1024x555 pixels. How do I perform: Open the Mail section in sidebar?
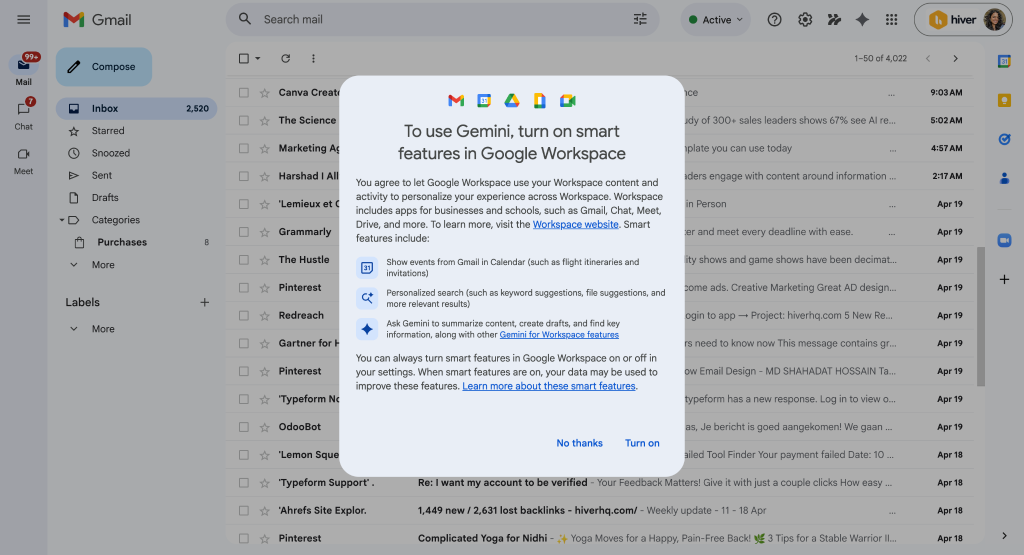(24, 70)
